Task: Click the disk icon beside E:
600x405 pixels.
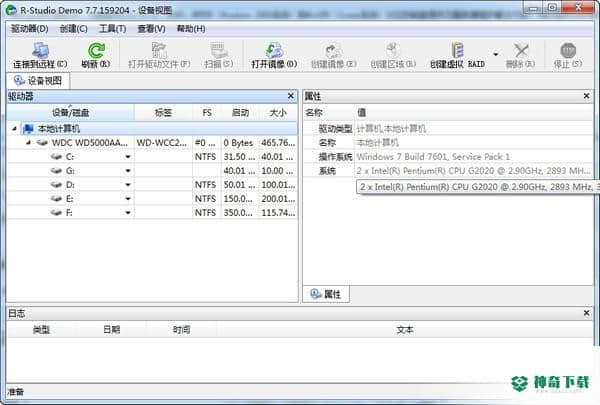Action: (56, 199)
